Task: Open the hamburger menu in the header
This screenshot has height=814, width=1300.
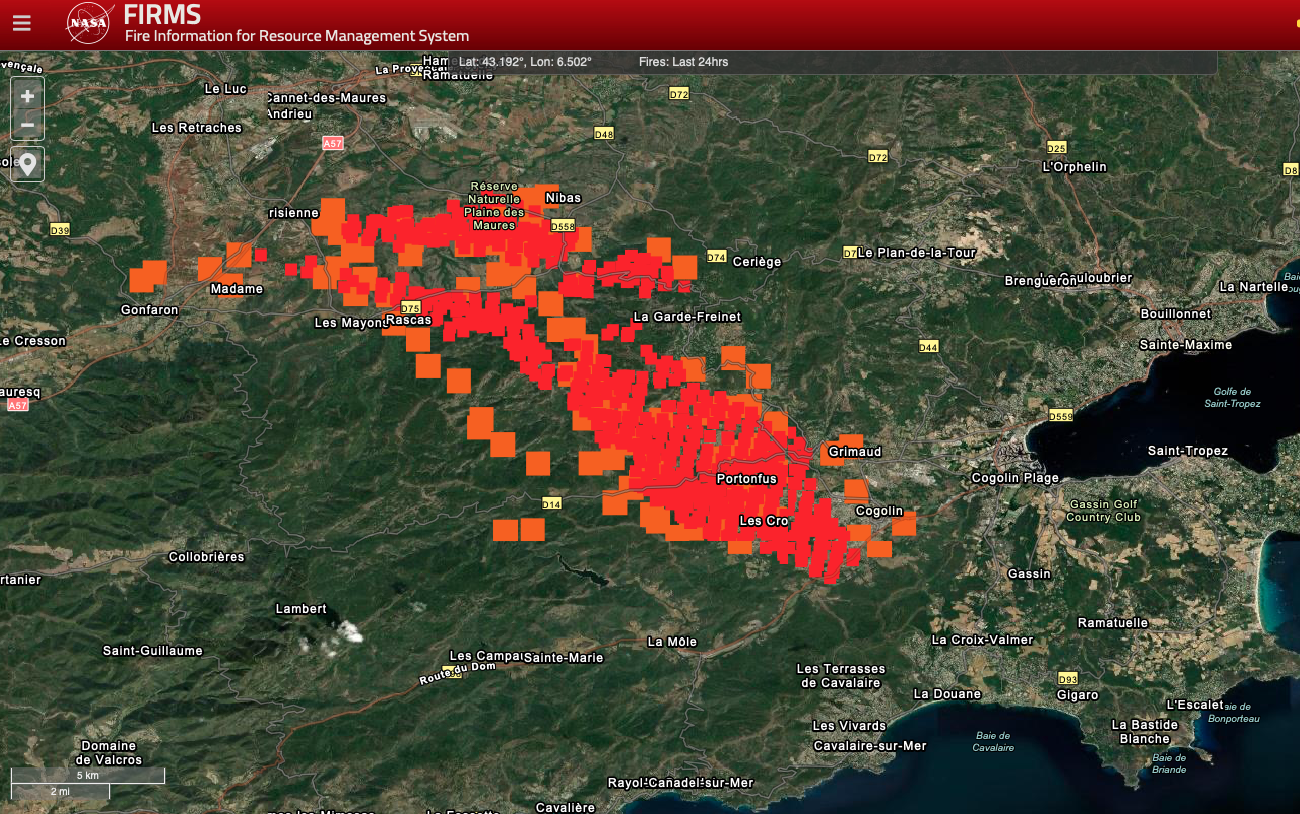Action: pyautogui.click(x=22, y=23)
